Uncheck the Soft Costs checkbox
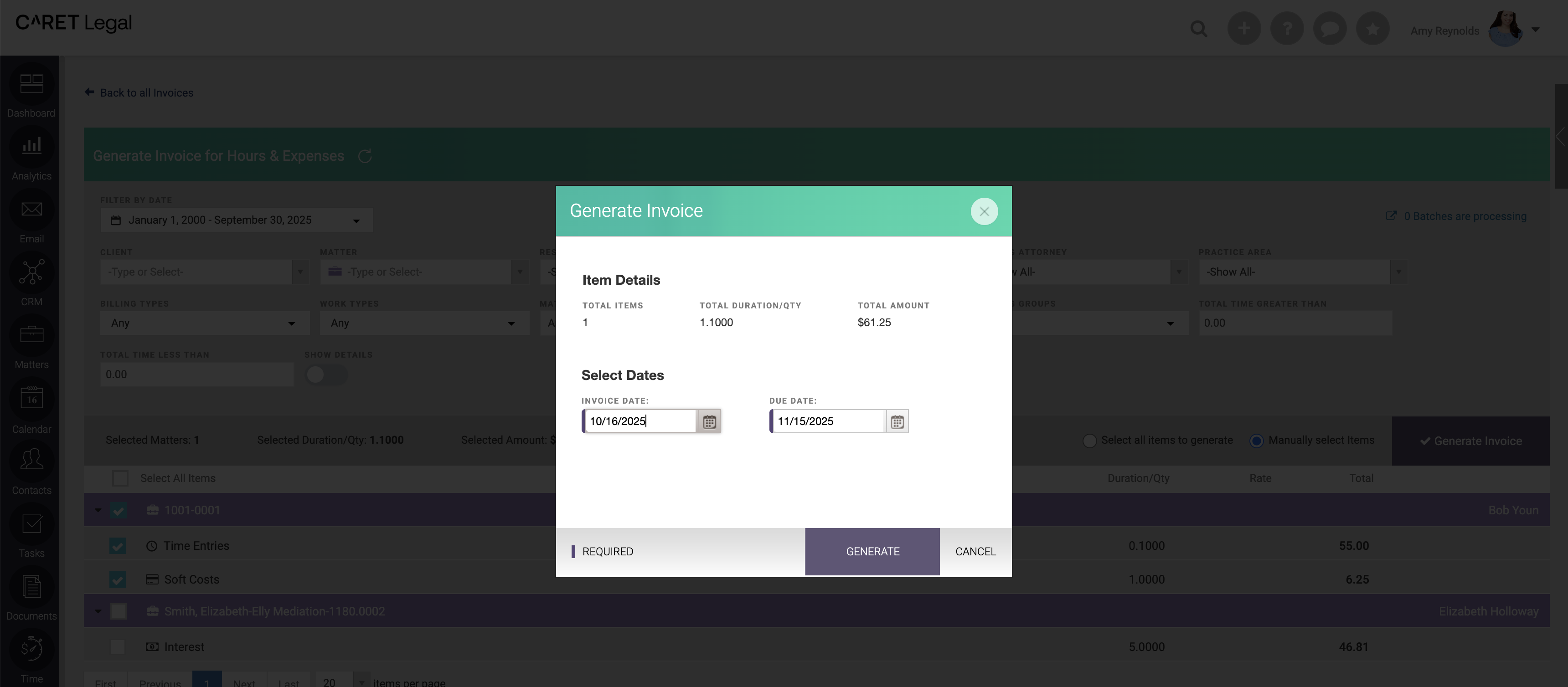 tap(118, 579)
